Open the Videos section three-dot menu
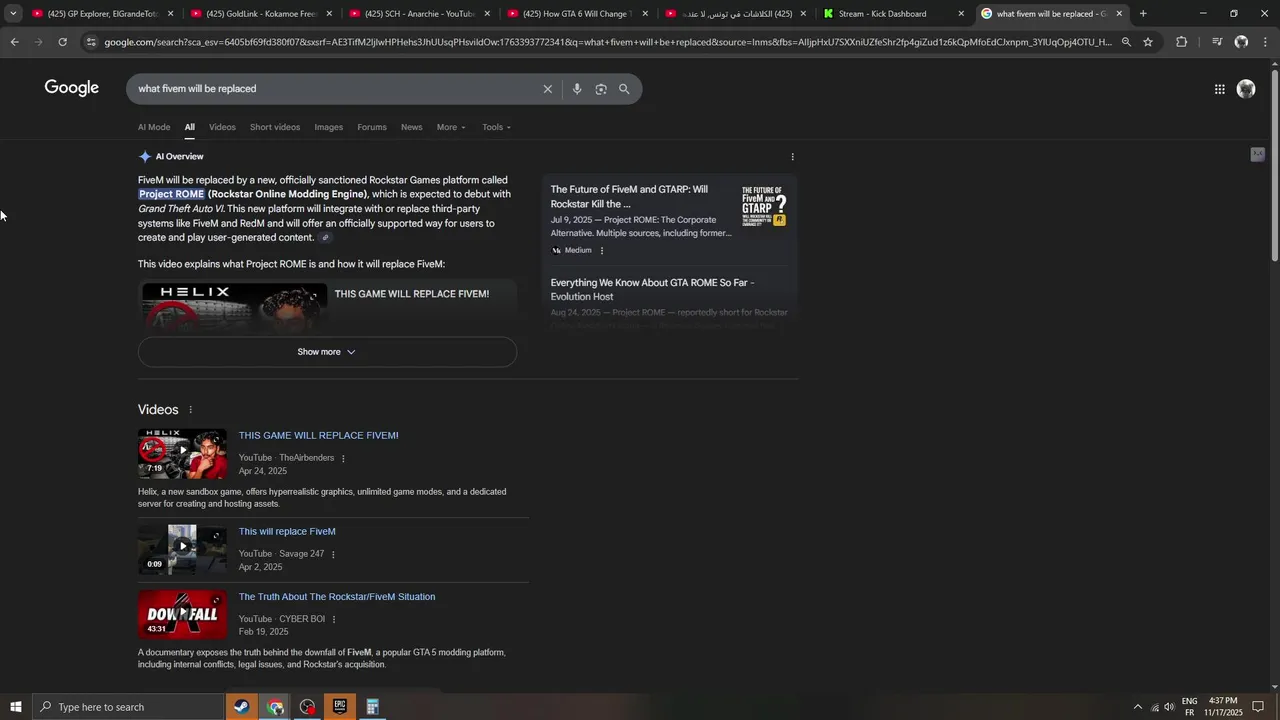The height and width of the screenshot is (720, 1280). (190, 410)
